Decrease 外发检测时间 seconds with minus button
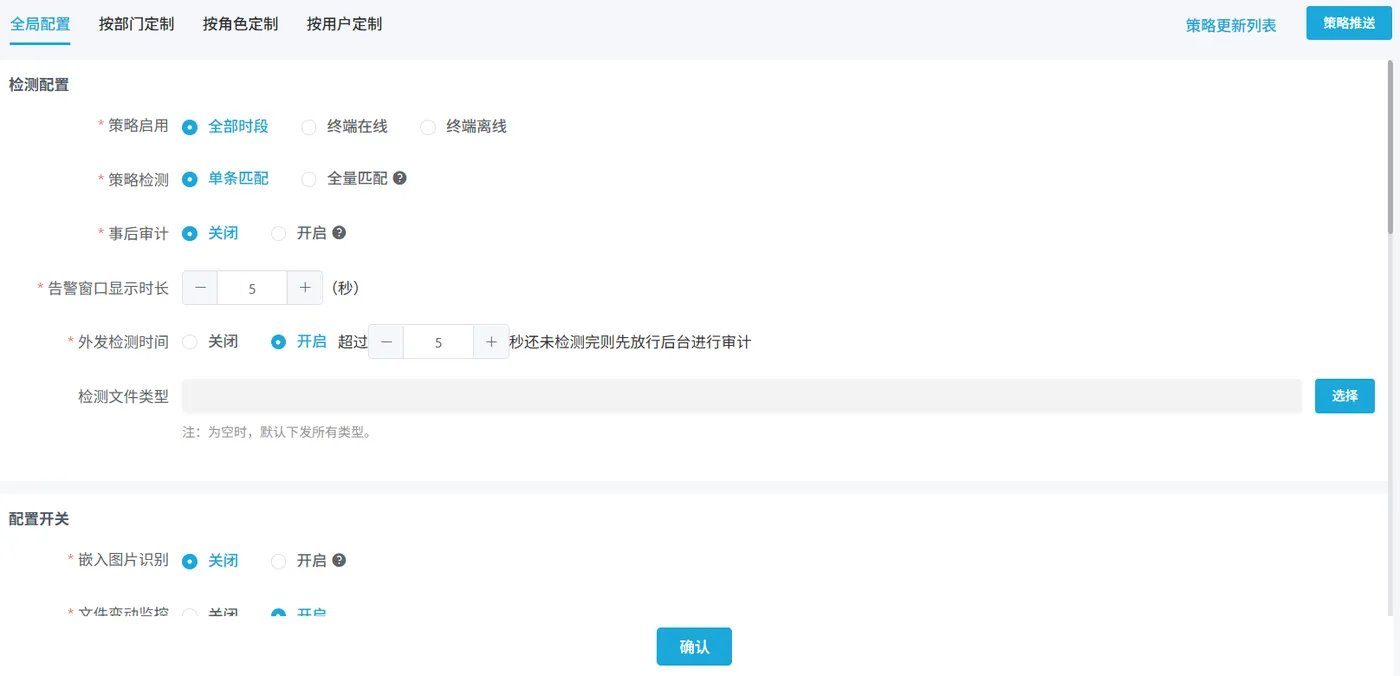 [x=386, y=342]
